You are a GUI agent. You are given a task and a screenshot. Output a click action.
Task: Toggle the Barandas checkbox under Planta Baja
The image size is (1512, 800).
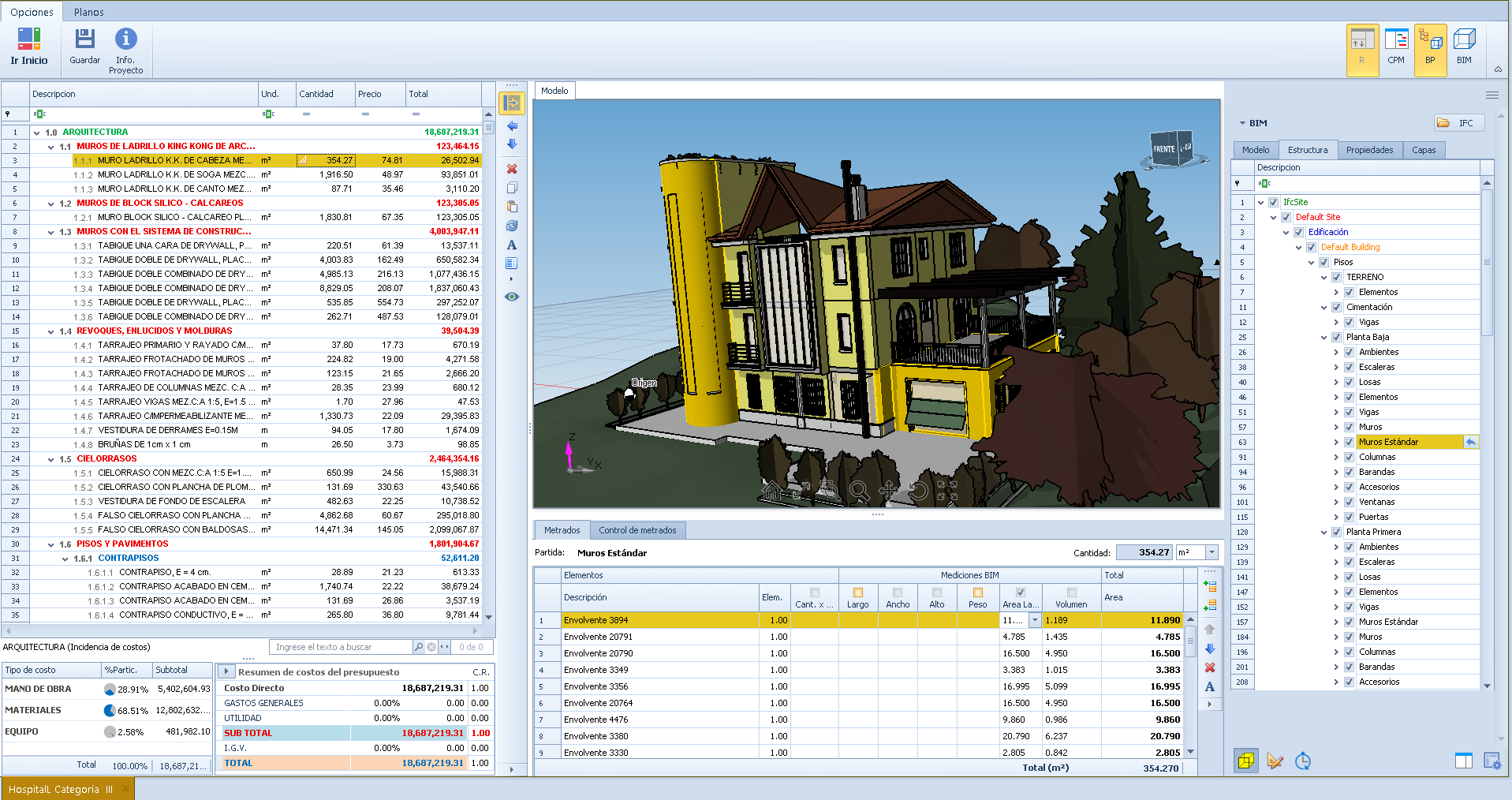coord(1349,472)
